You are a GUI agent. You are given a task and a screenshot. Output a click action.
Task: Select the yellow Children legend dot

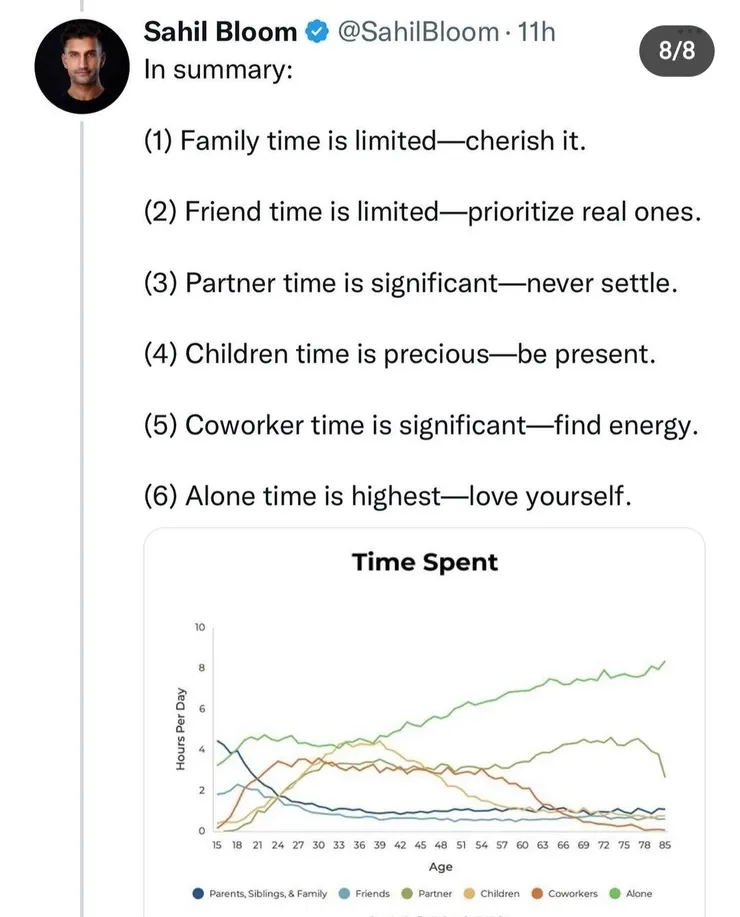click(468, 893)
